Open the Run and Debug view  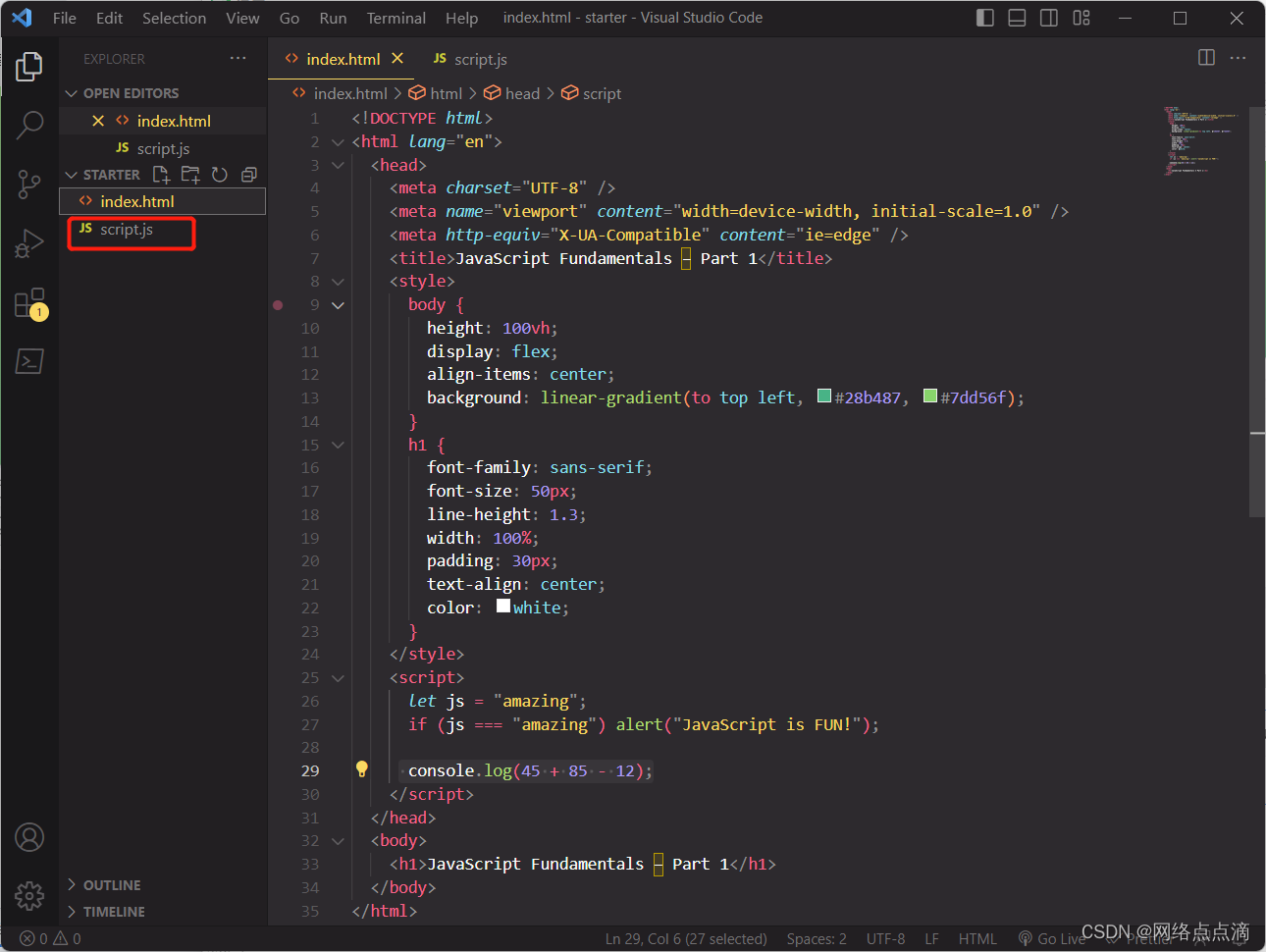point(29,243)
